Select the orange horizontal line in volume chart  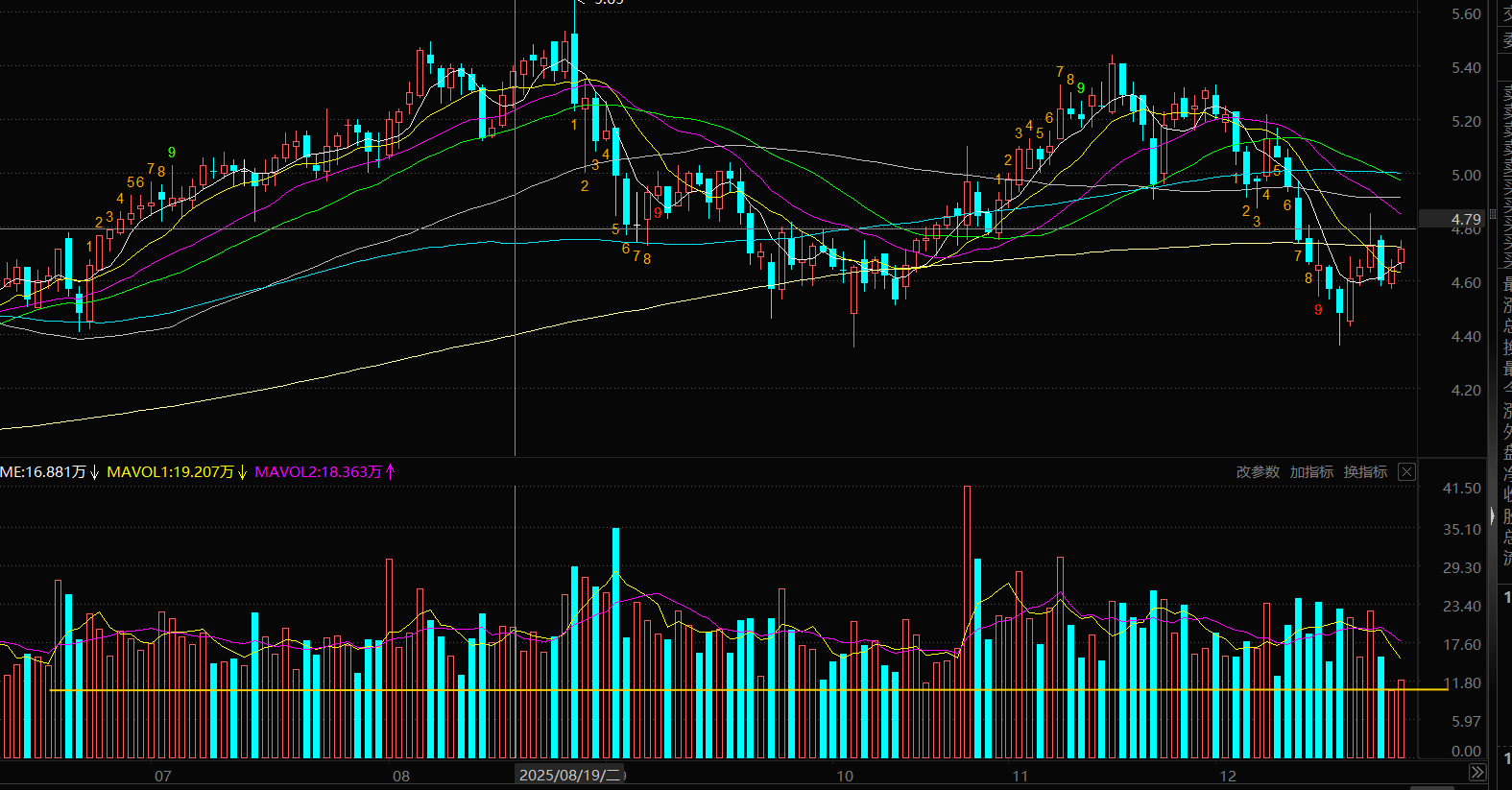(749, 690)
